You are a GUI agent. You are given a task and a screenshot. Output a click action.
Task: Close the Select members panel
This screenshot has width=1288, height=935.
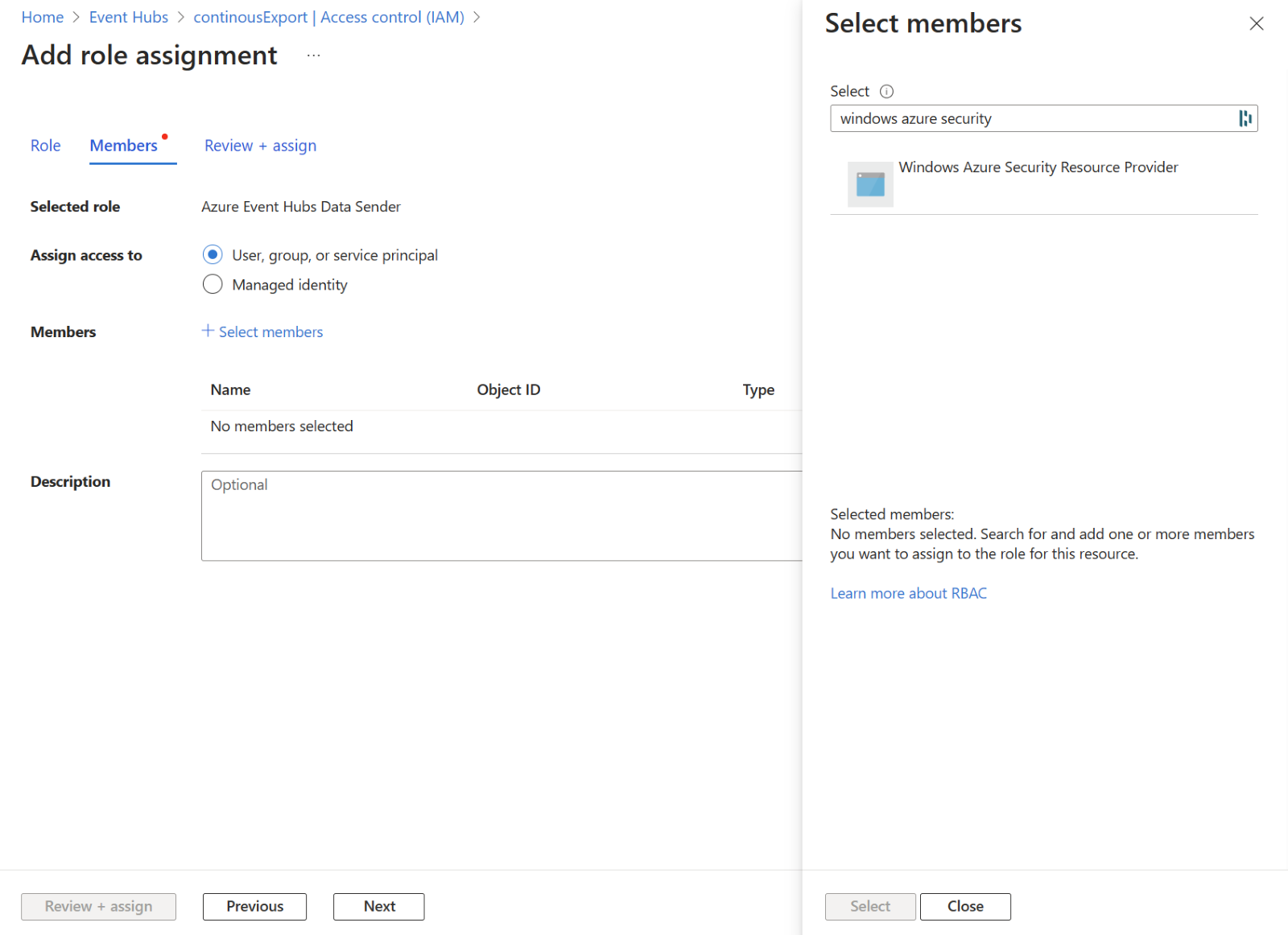pyautogui.click(x=1256, y=24)
